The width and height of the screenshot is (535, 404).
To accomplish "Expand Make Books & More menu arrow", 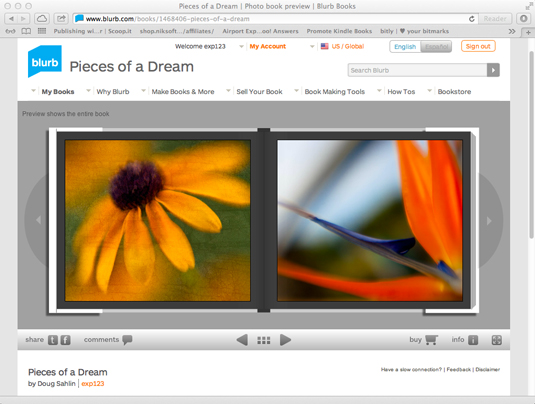I will tap(144, 91).
